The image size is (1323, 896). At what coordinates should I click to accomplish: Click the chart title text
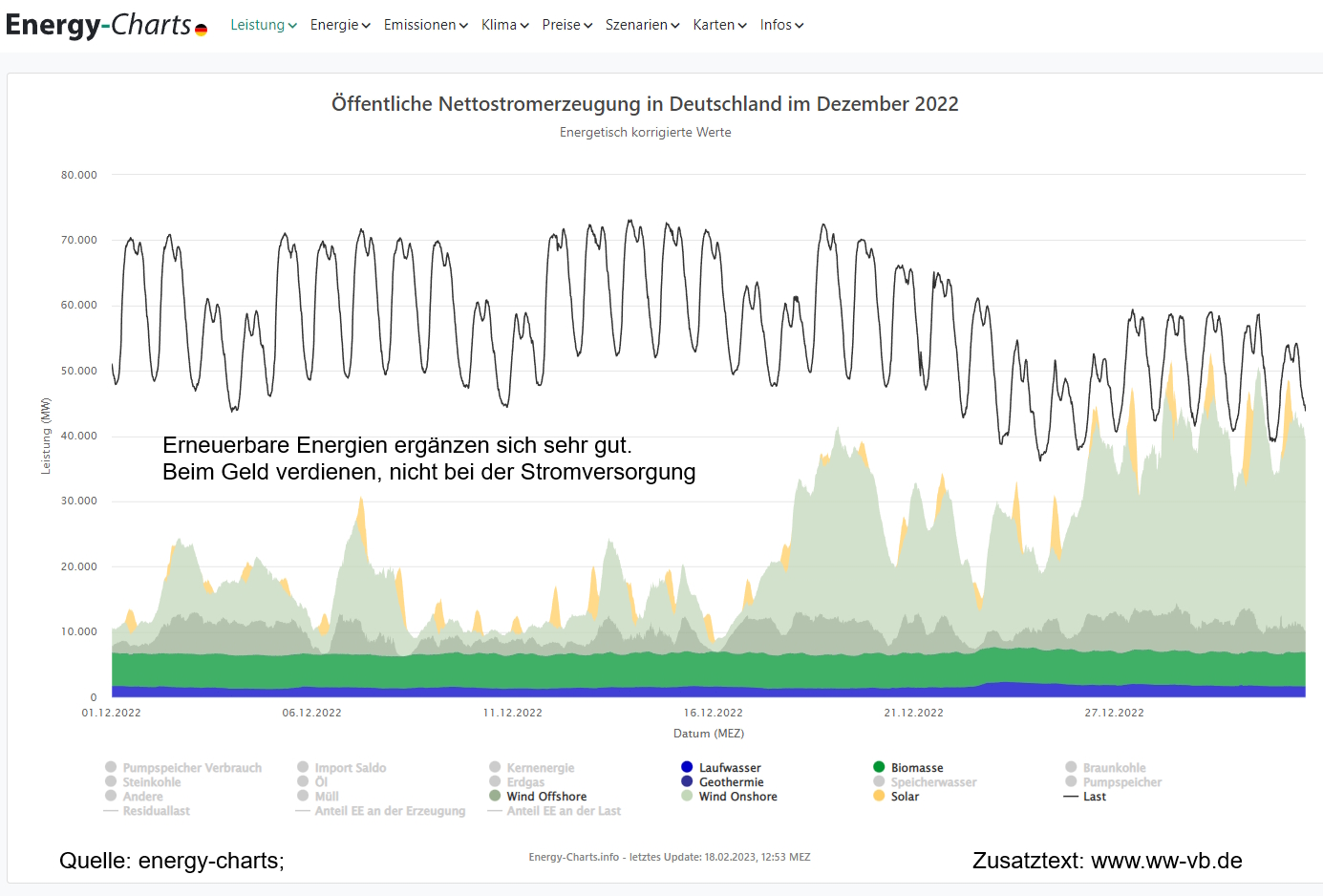point(645,104)
